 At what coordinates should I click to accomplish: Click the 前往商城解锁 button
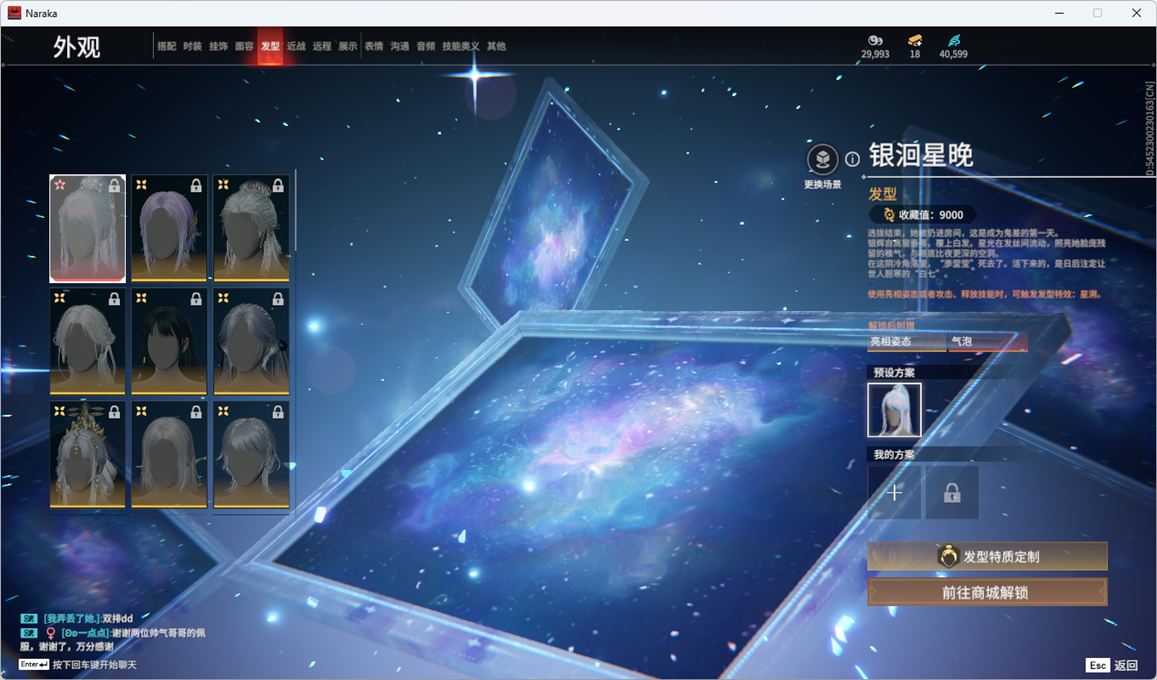[987, 592]
